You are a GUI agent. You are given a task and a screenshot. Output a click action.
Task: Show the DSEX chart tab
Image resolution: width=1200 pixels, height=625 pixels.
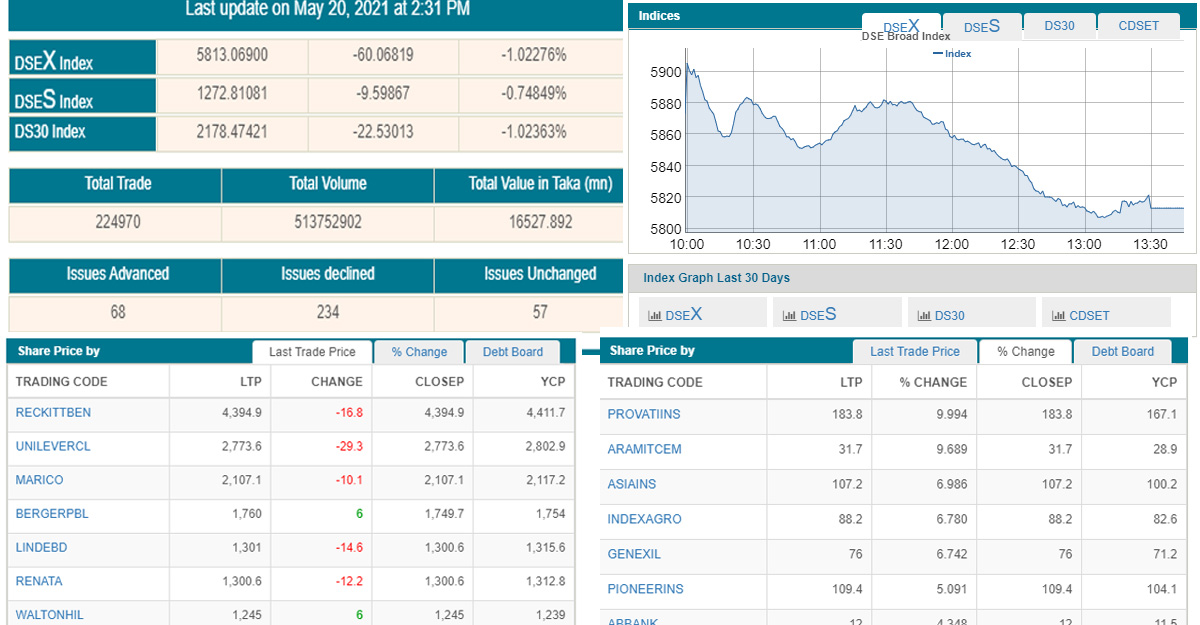(900, 26)
